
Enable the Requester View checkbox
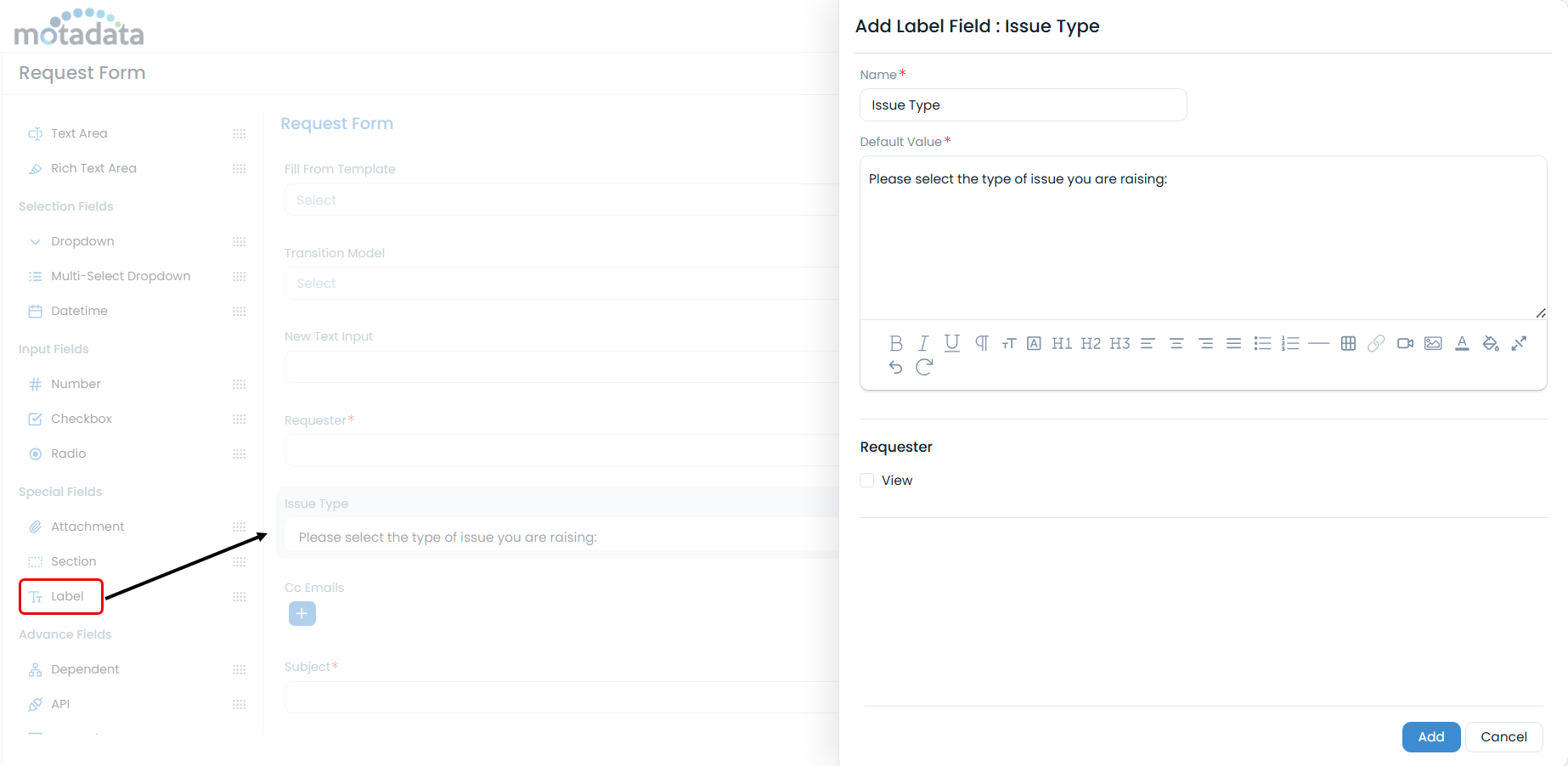[x=867, y=481]
